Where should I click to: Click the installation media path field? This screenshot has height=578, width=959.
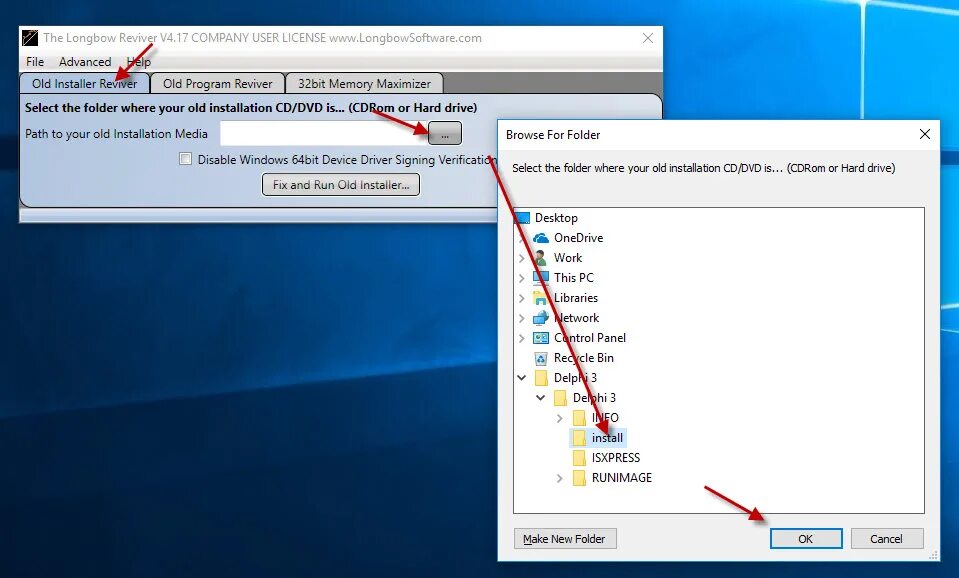(x=324, y=134)
